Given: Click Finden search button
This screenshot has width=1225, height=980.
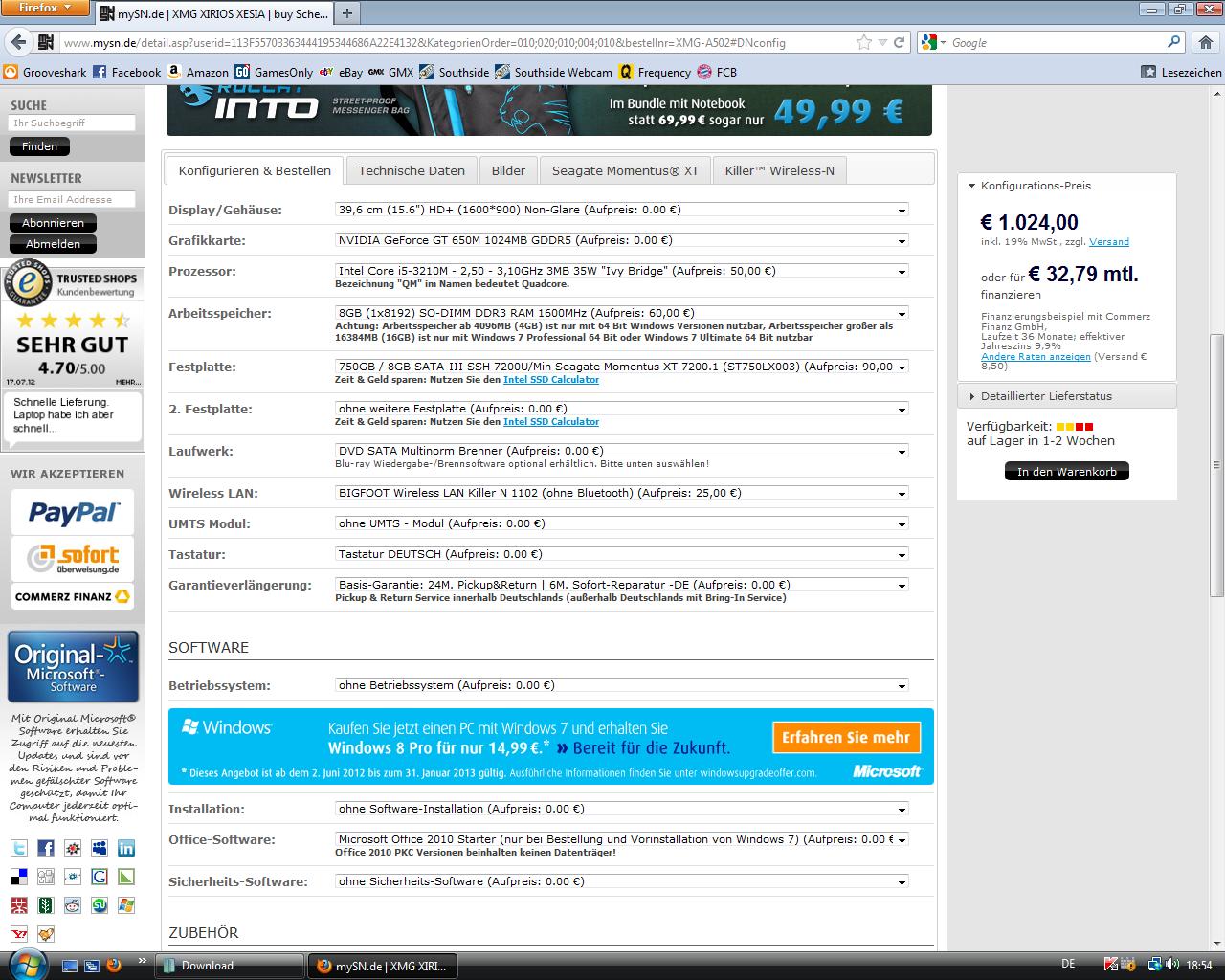Looking at the screenshot, I should coord(39,146).
